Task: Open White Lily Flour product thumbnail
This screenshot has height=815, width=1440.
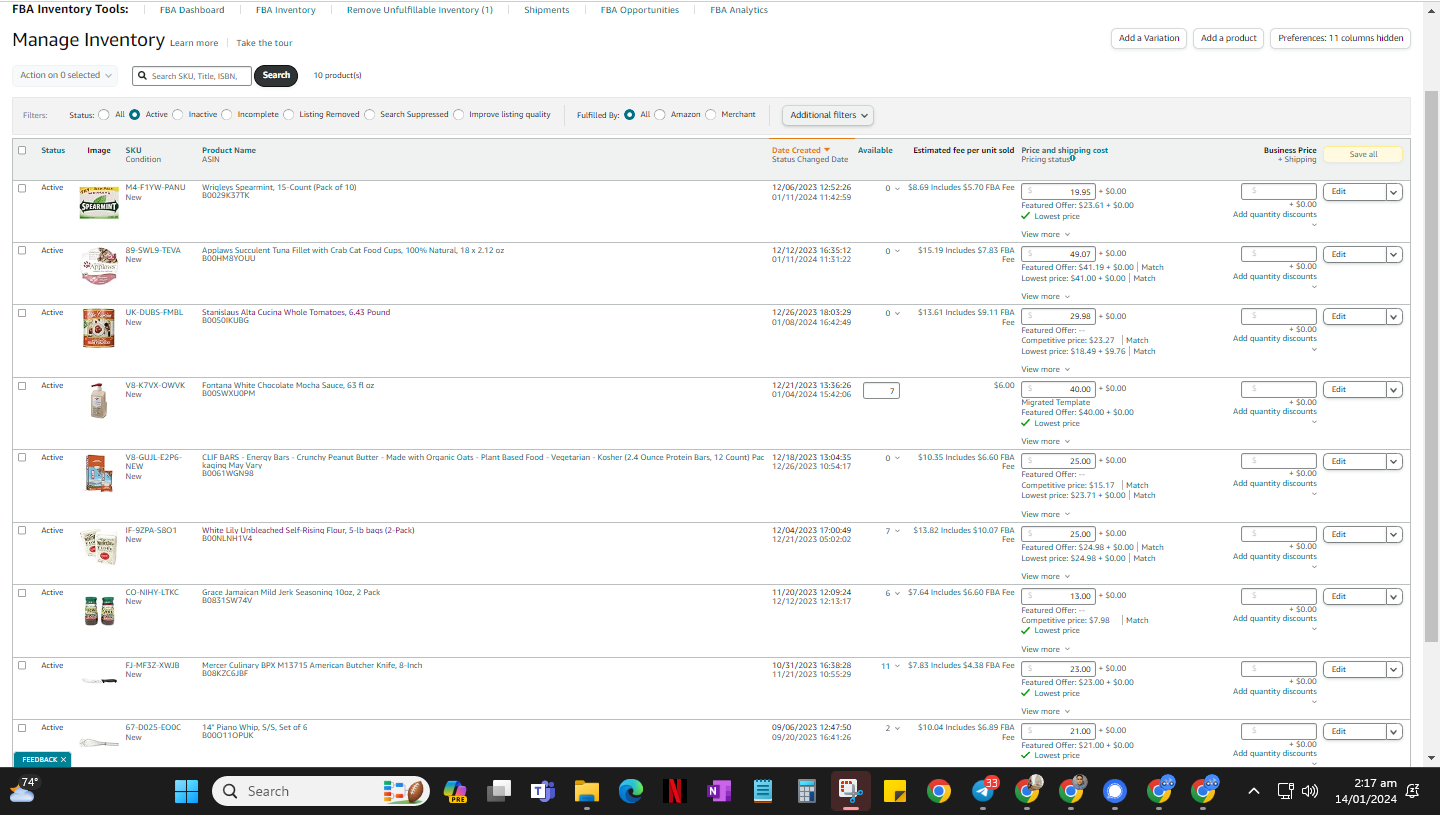Action: tap(99, 546)
